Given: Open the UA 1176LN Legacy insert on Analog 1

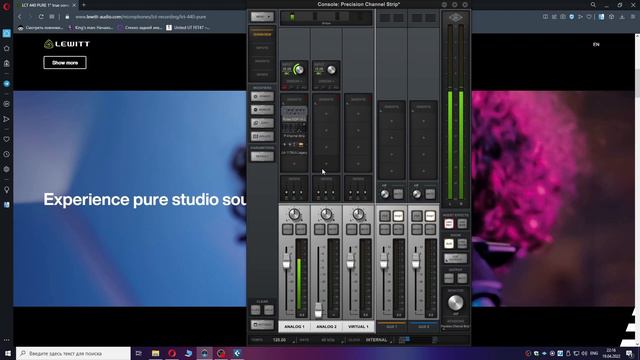Looking at the screenshot, I should (x=294, y=148).
